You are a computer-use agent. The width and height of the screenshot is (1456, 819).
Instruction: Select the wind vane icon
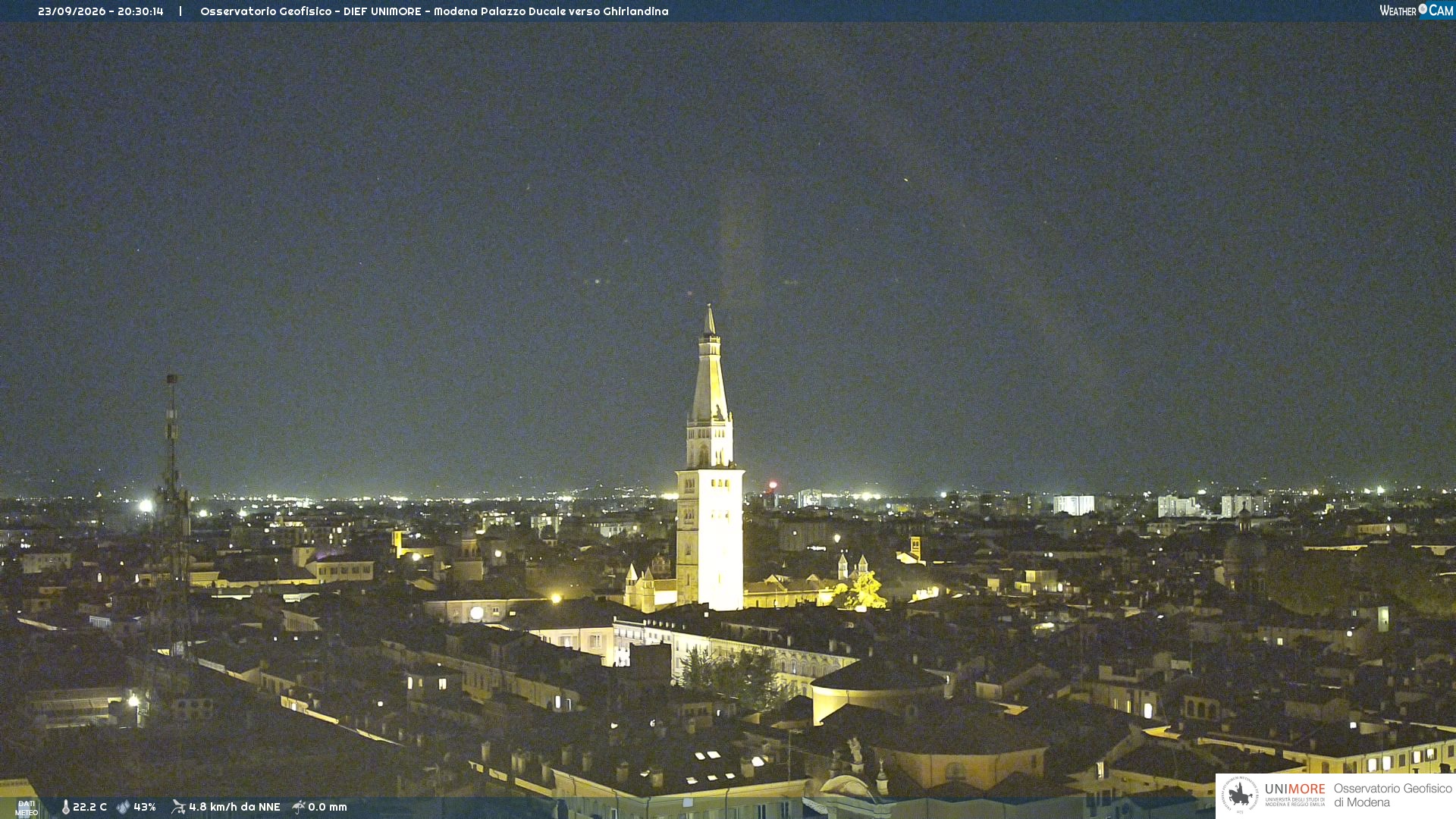[x=178, y=807]
